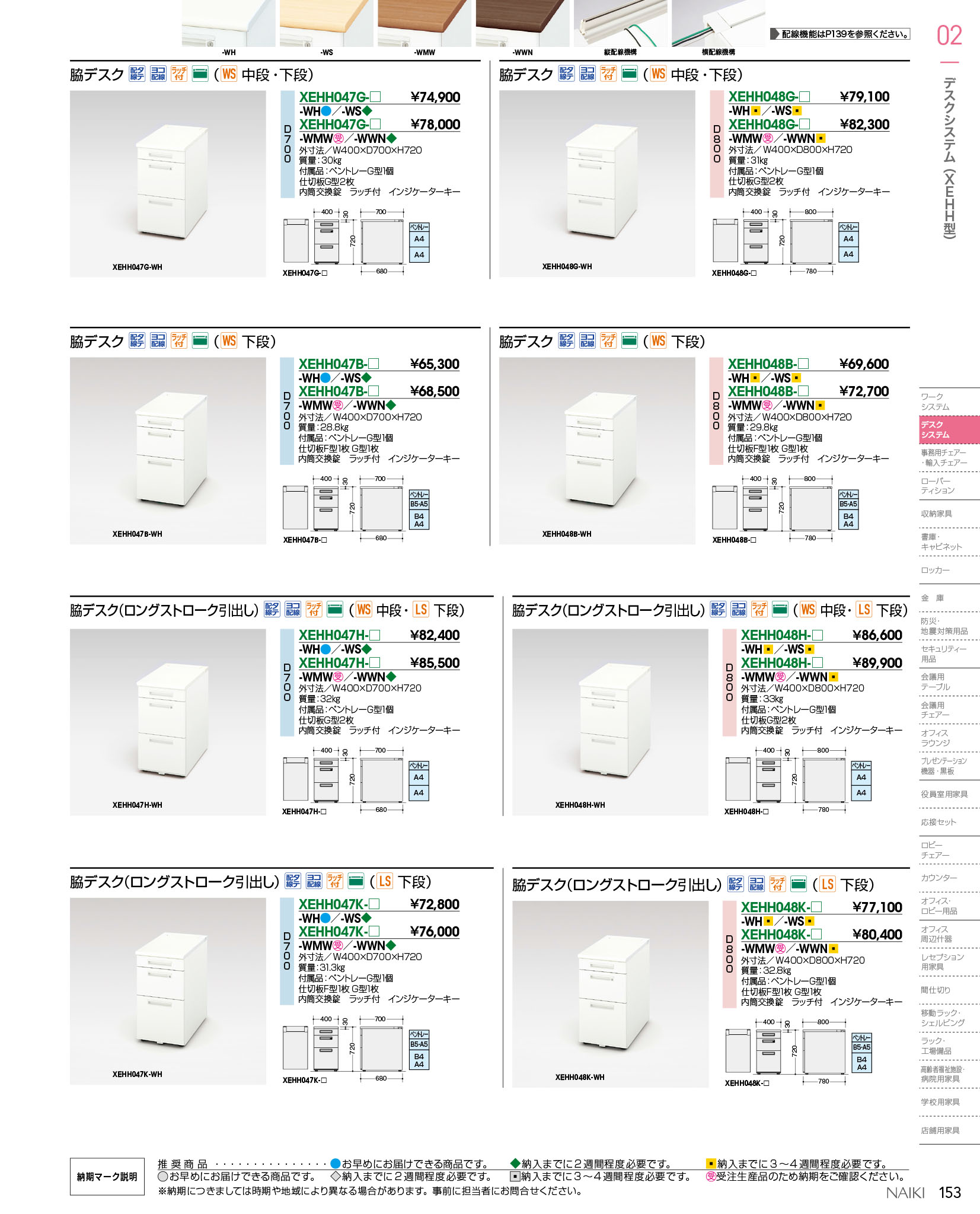This screenshot has width=980, height=1214.
Task: Select the -WMW wood color swatch
Action: [x=424, y=24]
